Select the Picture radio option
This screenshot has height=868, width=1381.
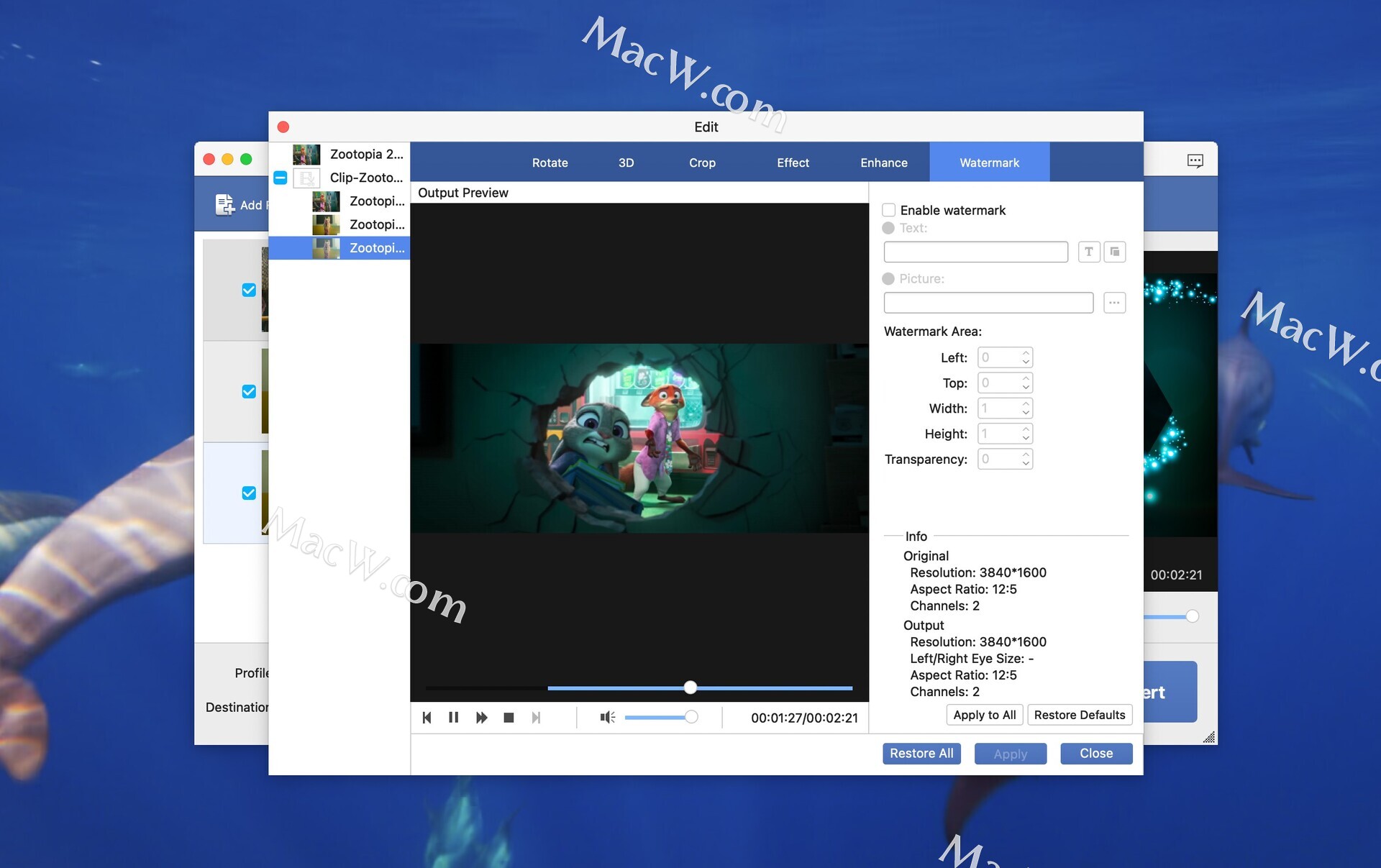[x=888, y=279]
